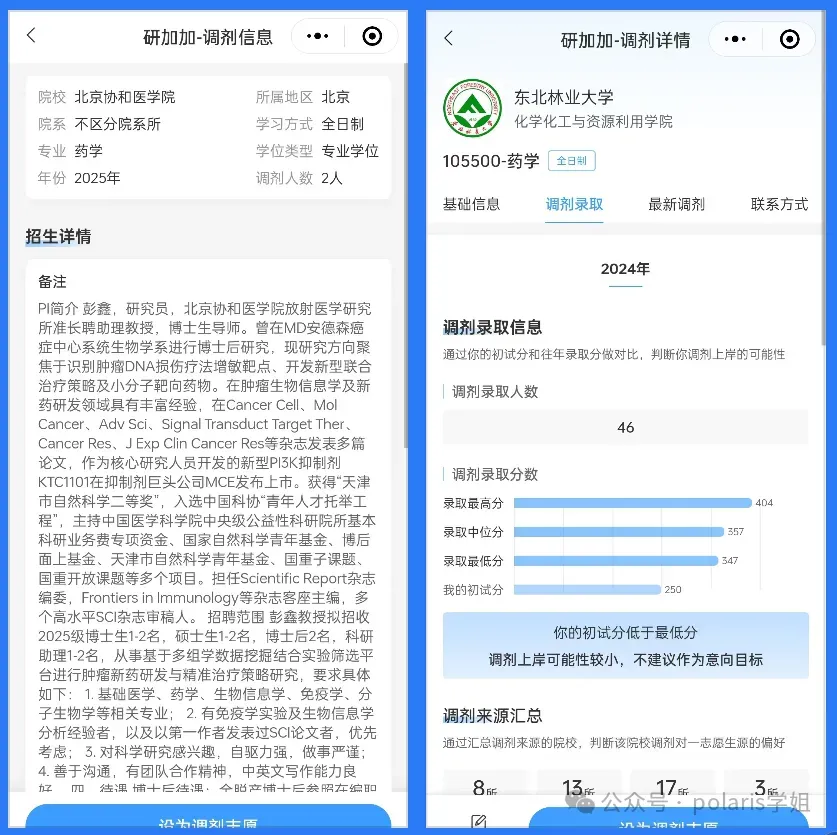Select the 2024年 year tab
This screenshot has width=837, height=835.
pos(625,269)
